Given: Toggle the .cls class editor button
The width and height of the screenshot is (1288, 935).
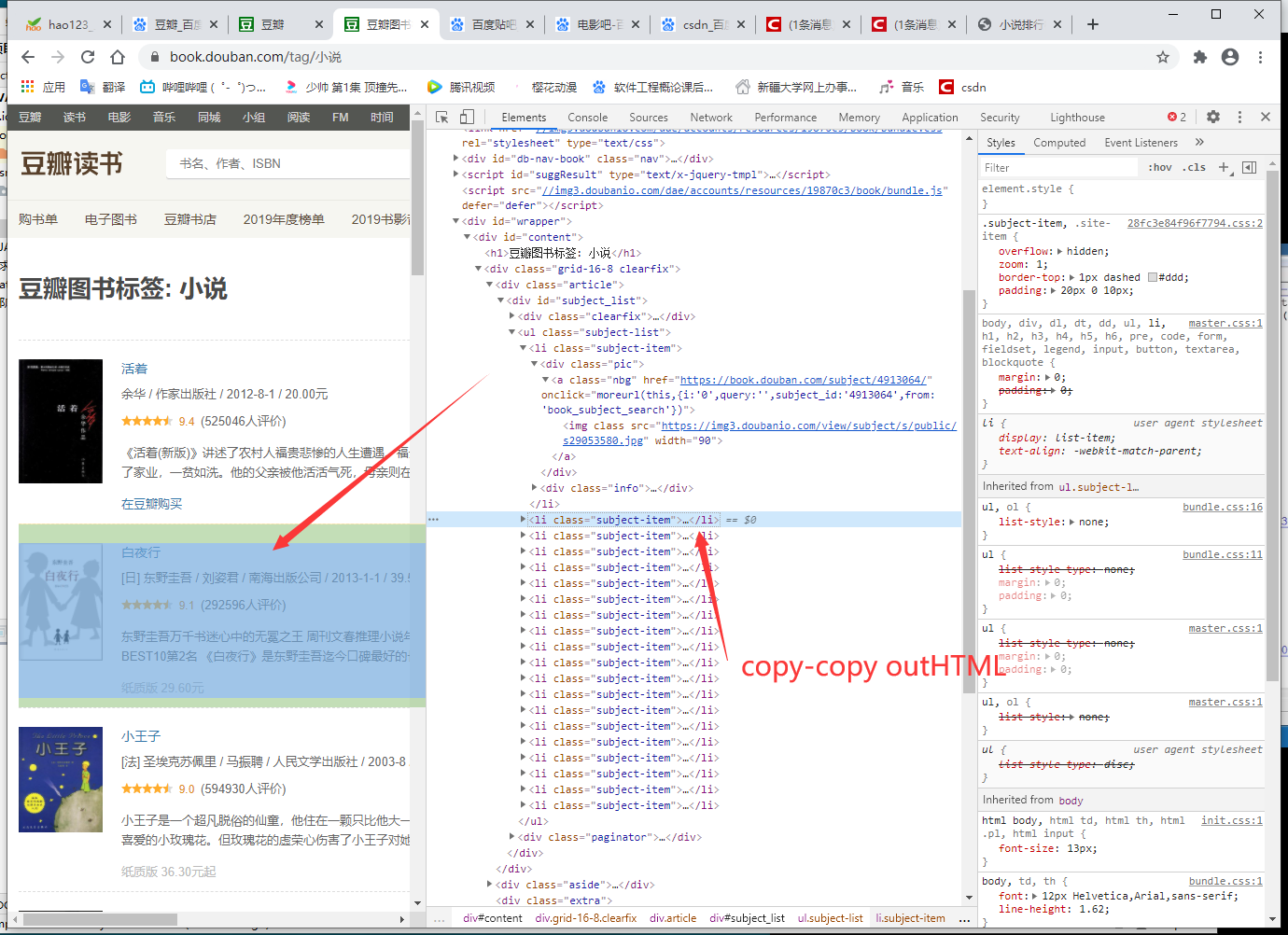Looking at the screenshot, I should (1194, 167).
